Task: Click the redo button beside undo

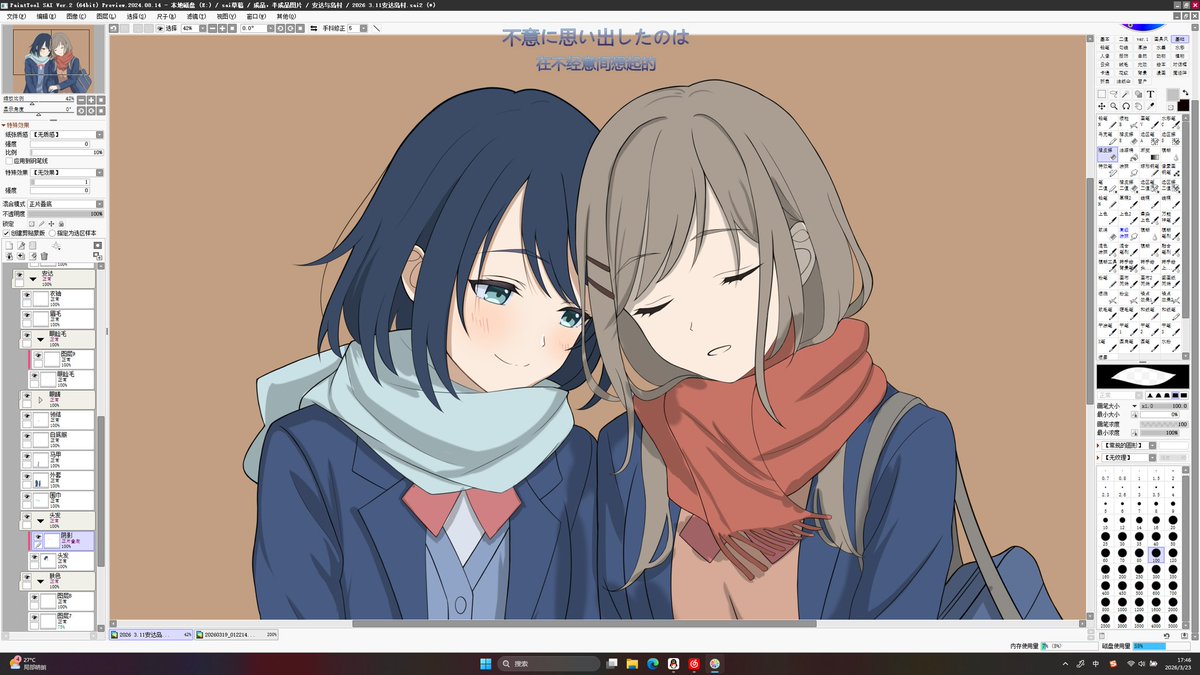Action: coord(124,28)
